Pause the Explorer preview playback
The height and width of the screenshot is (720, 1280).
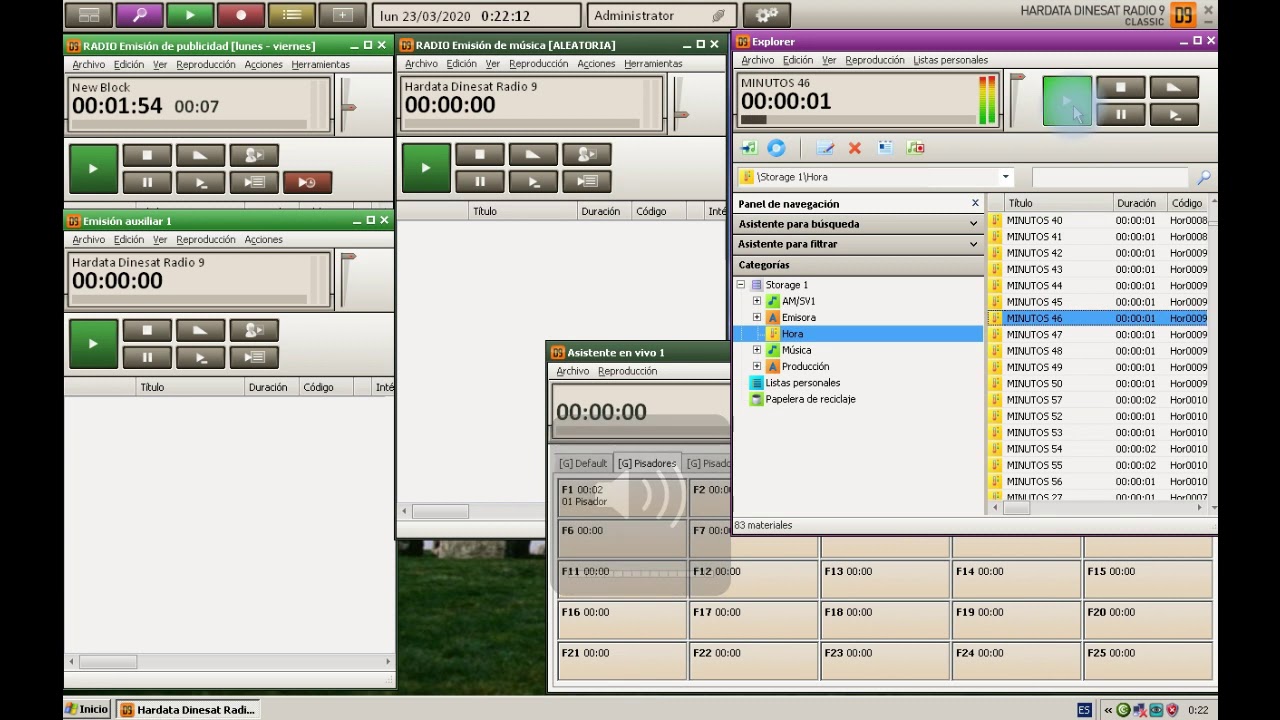[1120, 115]
